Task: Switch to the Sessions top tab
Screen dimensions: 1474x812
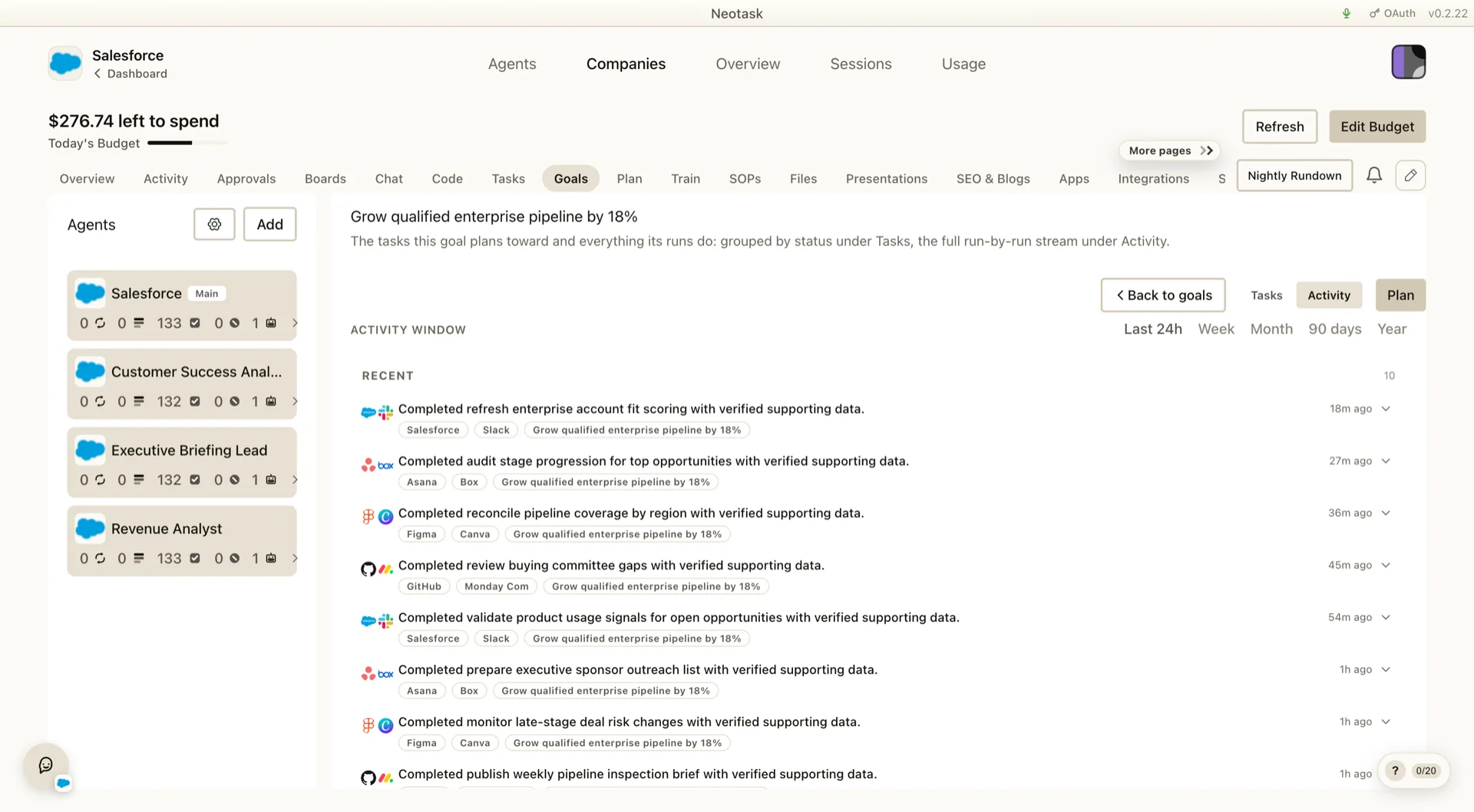Action: [x=861, y=64]
